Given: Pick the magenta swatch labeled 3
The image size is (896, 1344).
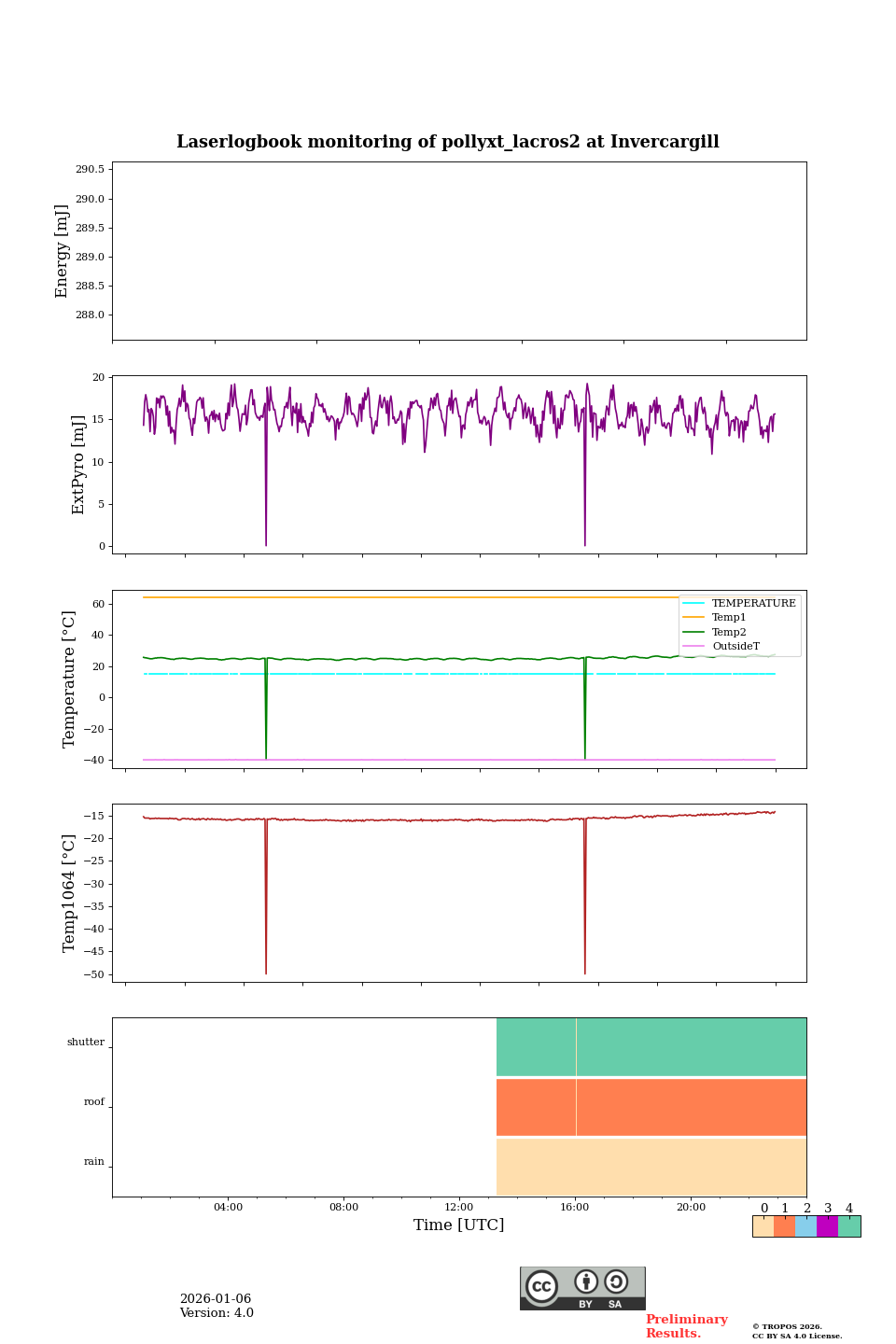Looking at the screenshot, I should [x=827, y=1226].
